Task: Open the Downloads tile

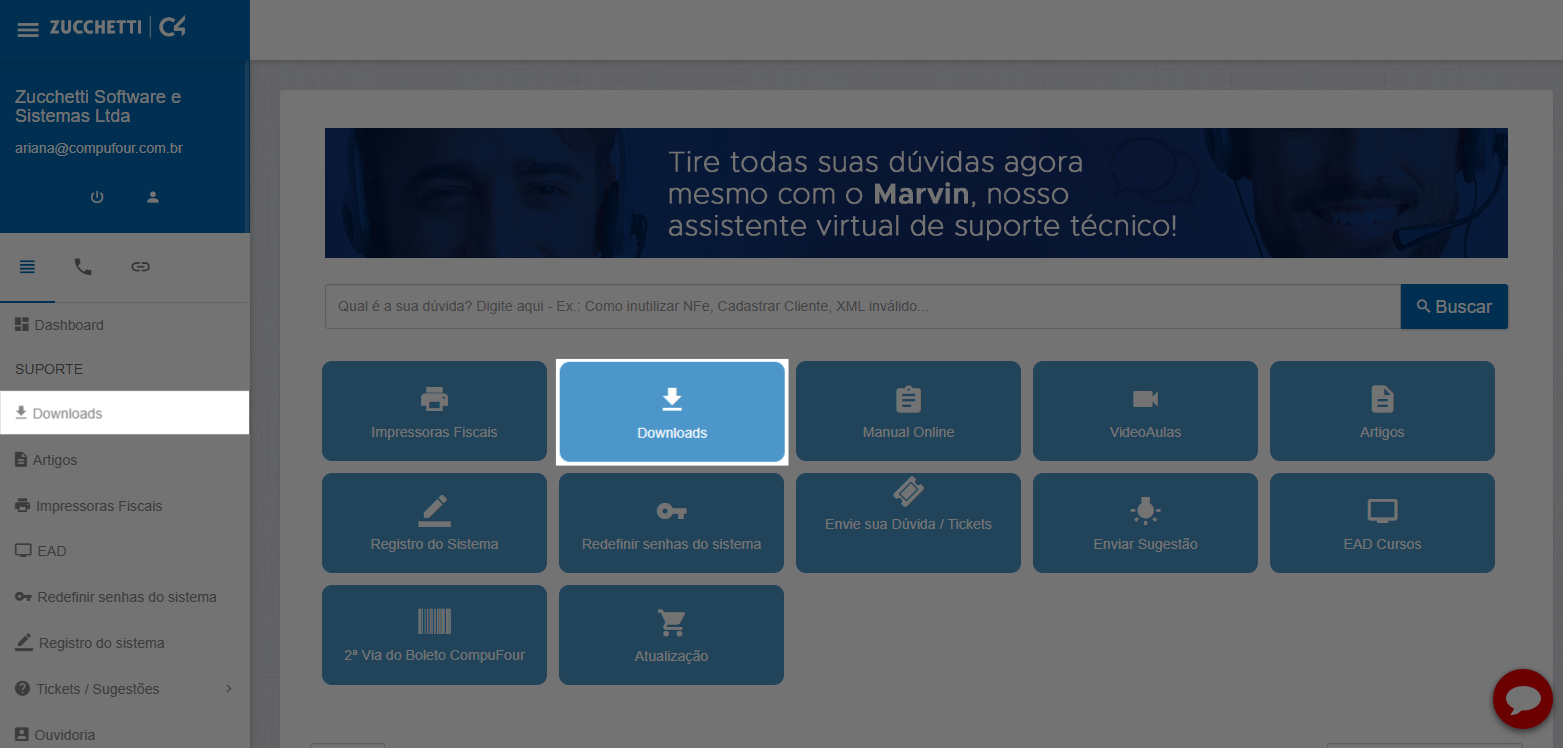Action: coord(672,412)
